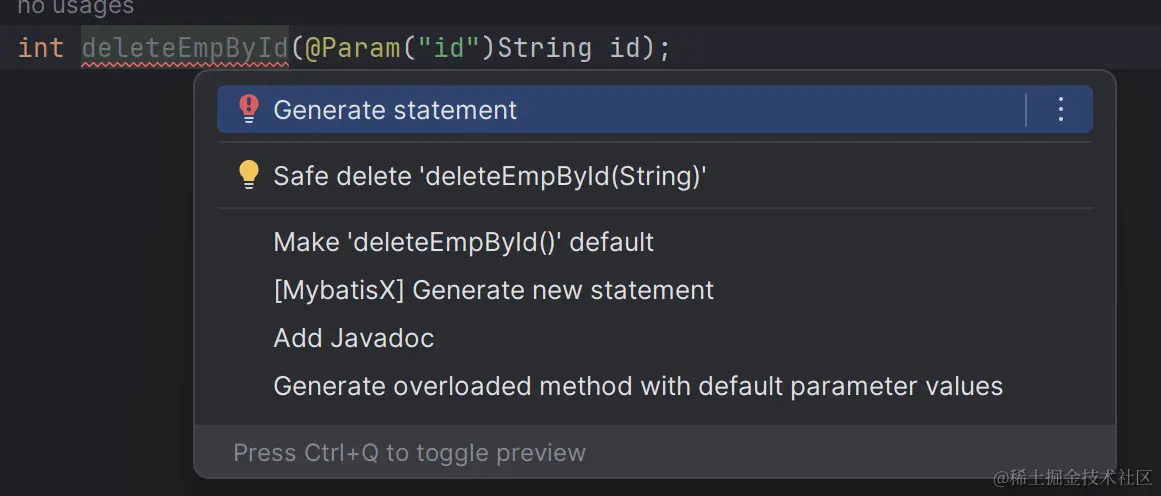Click the "id" string literal
This screenshot has height=496, width=1161.
click(x=443, y=47)
